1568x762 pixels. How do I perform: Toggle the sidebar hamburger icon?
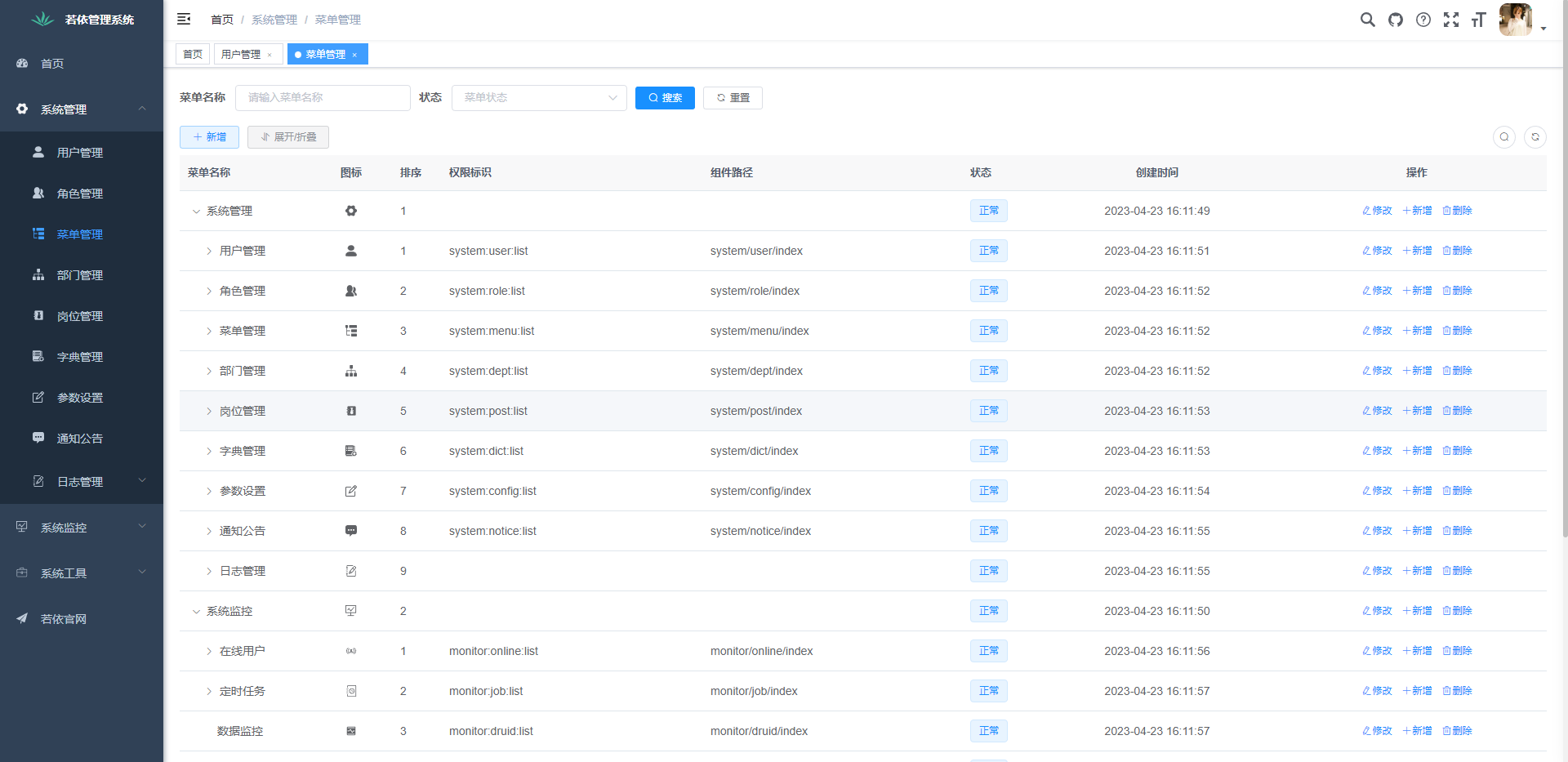coord(184,19)
